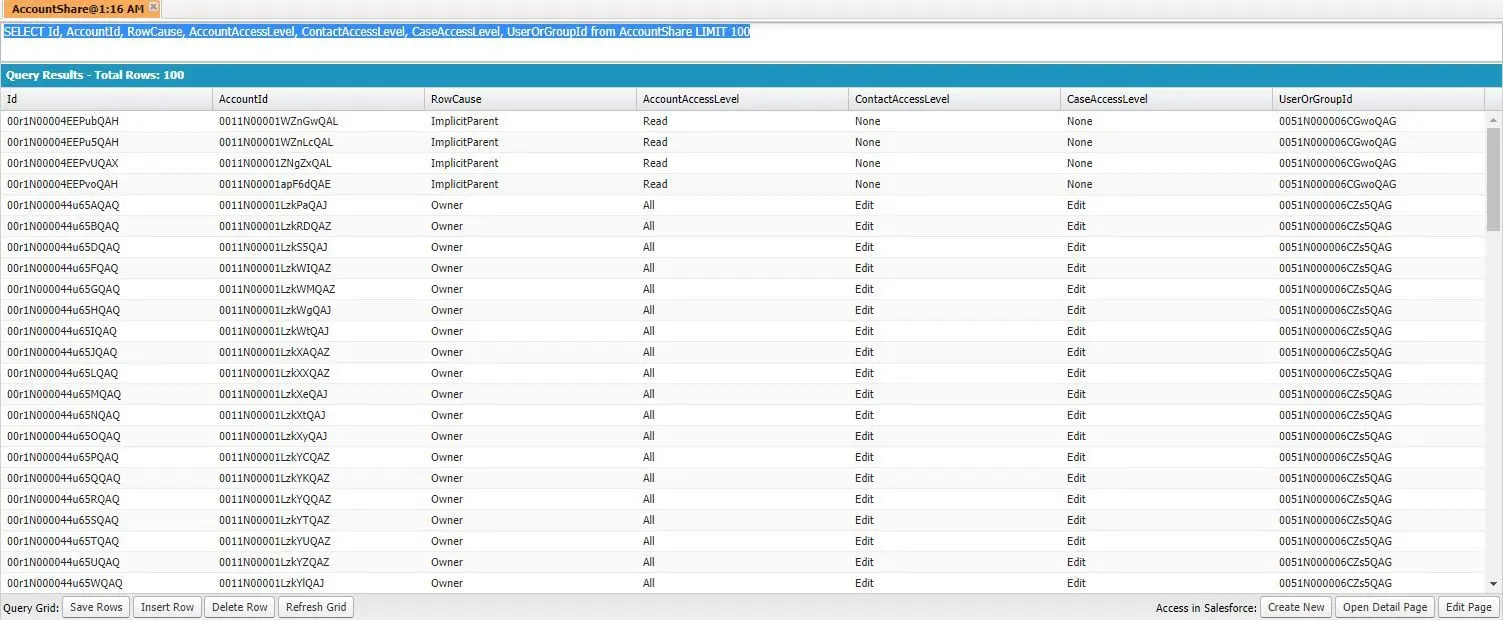Sort by UserOrGroupId column header
1503x620 pixels.
coord(1378,99)
